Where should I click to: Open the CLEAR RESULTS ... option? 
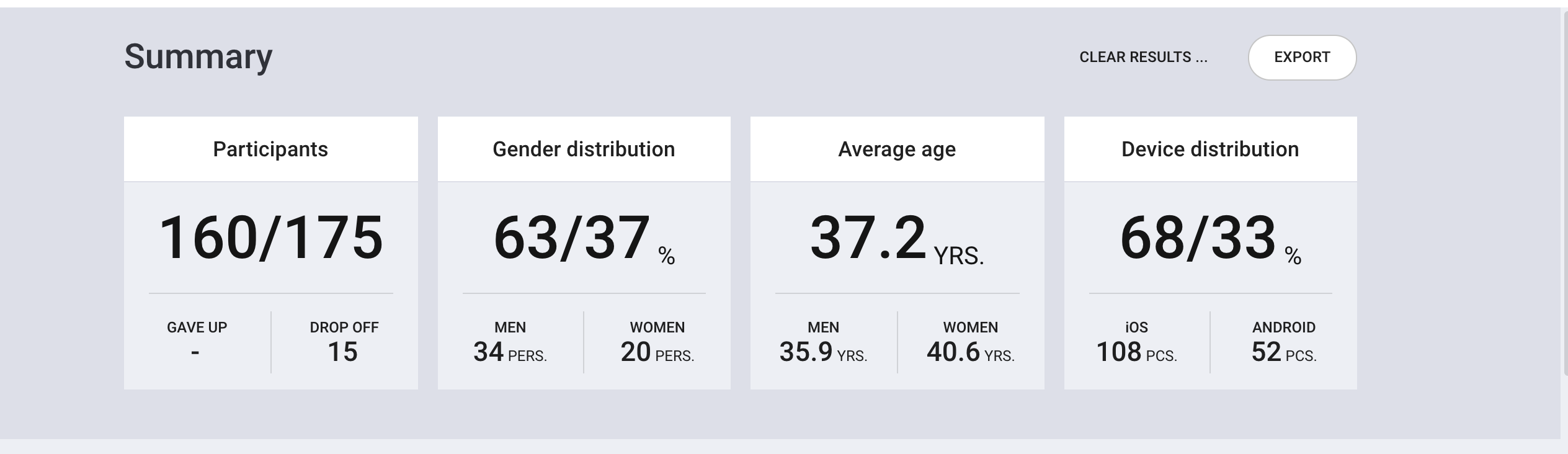1143,57
